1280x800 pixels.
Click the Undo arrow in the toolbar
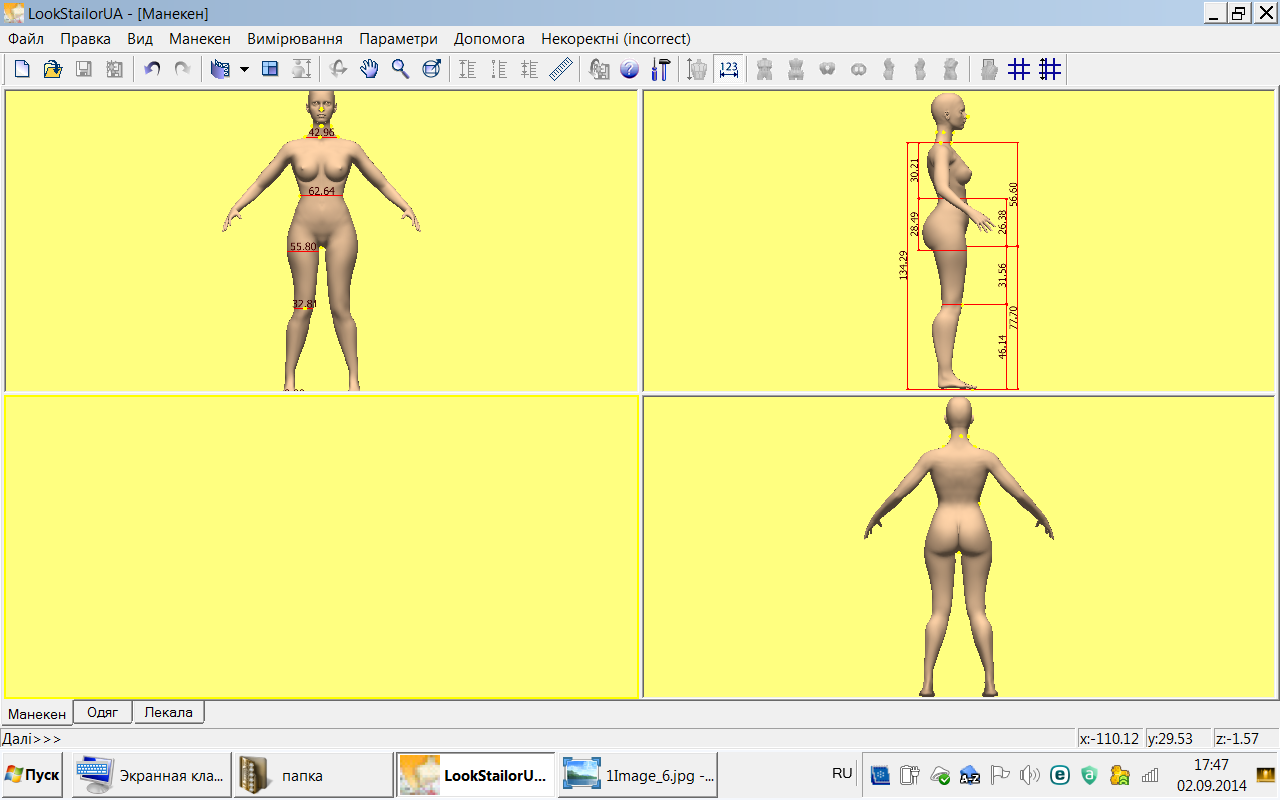pyautogui.click(x=152, y=69)
